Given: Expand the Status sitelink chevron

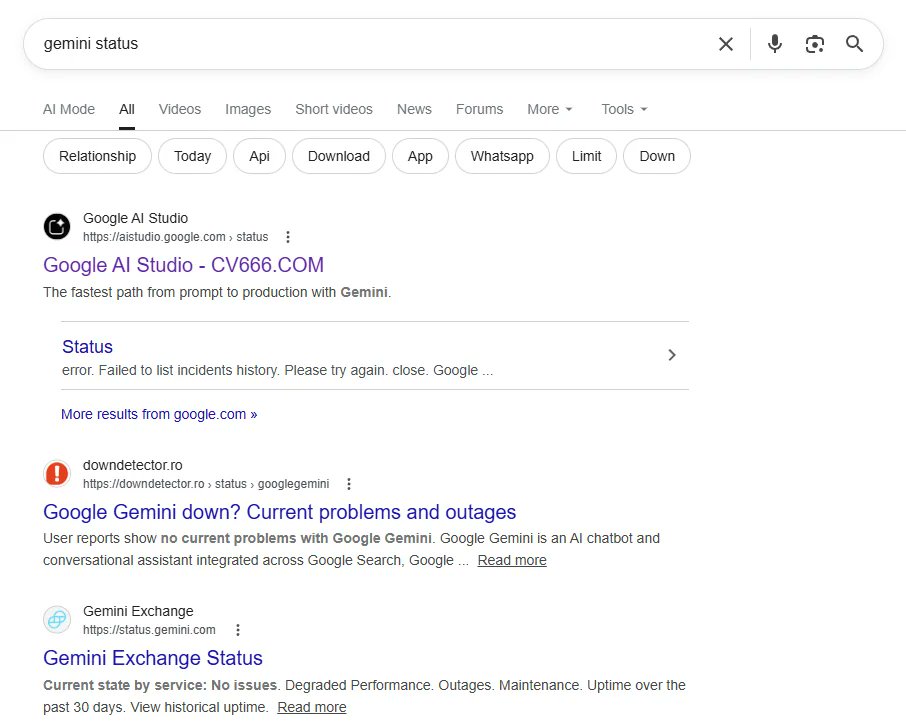Looking at the screenshot, I should (x=671, y=355).
